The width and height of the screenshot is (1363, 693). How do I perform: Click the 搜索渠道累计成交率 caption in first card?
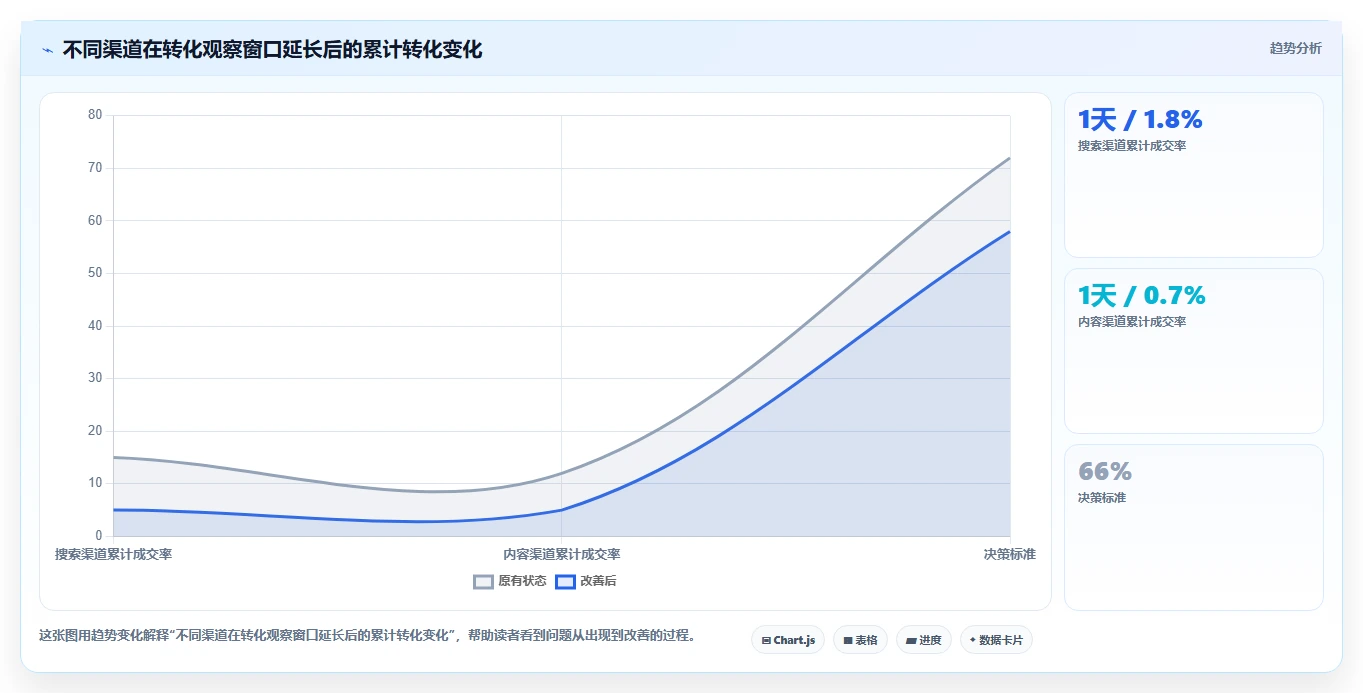click(x=1132, y=146)
